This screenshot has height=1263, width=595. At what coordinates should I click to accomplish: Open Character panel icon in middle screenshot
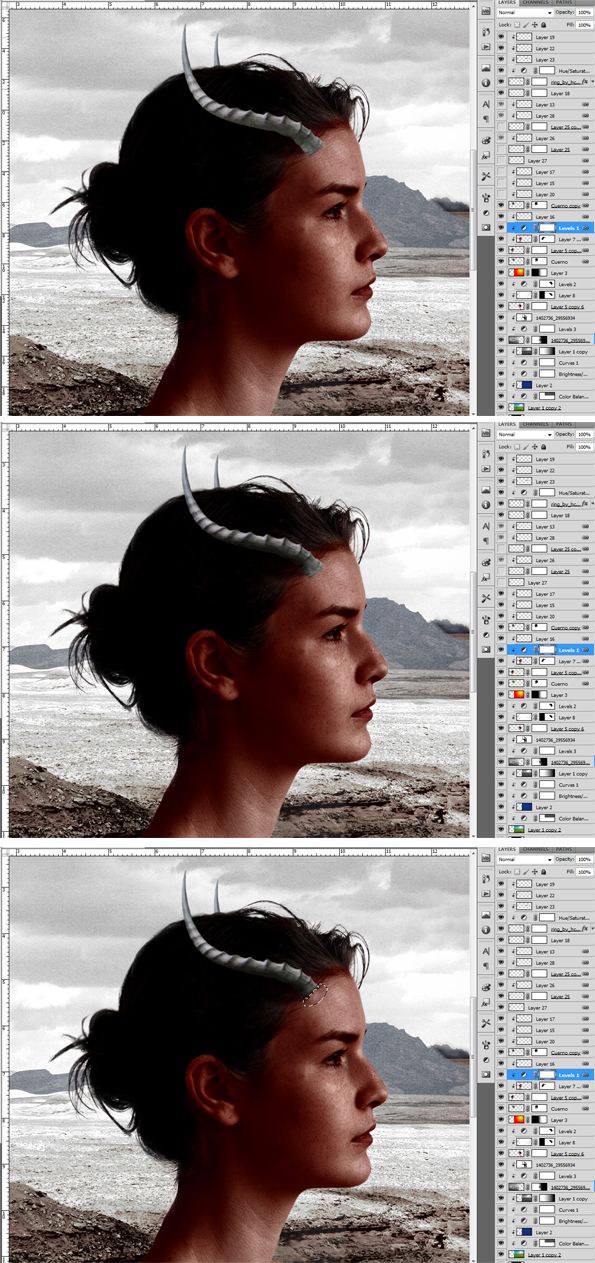point(486,526)
